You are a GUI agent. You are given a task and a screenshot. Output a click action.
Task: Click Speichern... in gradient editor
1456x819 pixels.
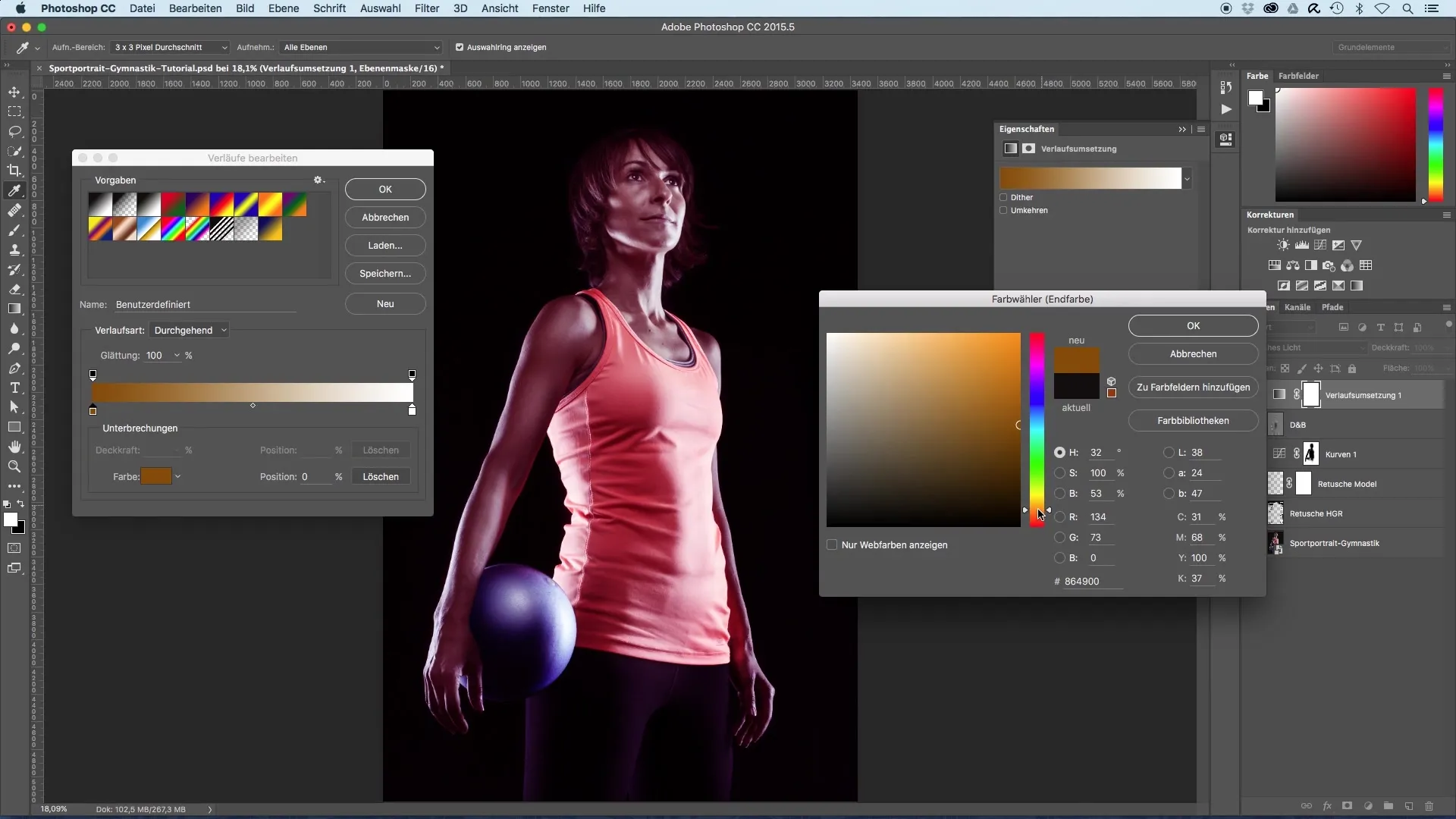385,273
